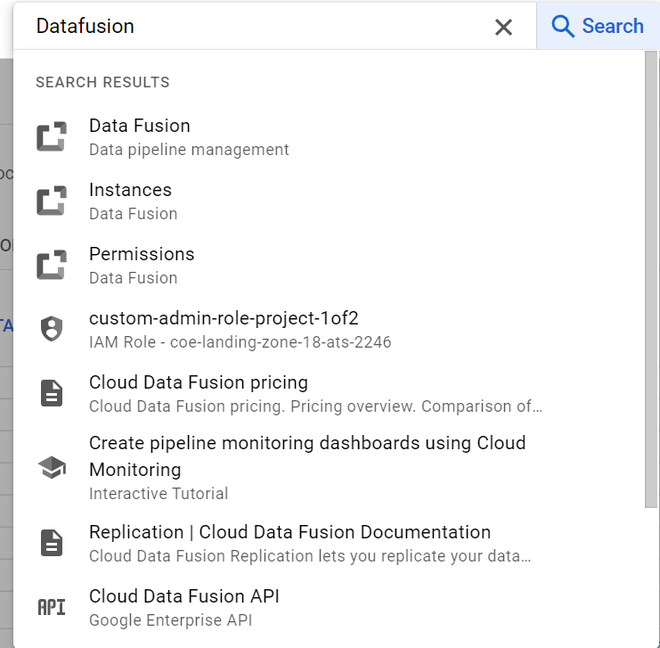Click the Instances result icon

(x=51, y=201)
